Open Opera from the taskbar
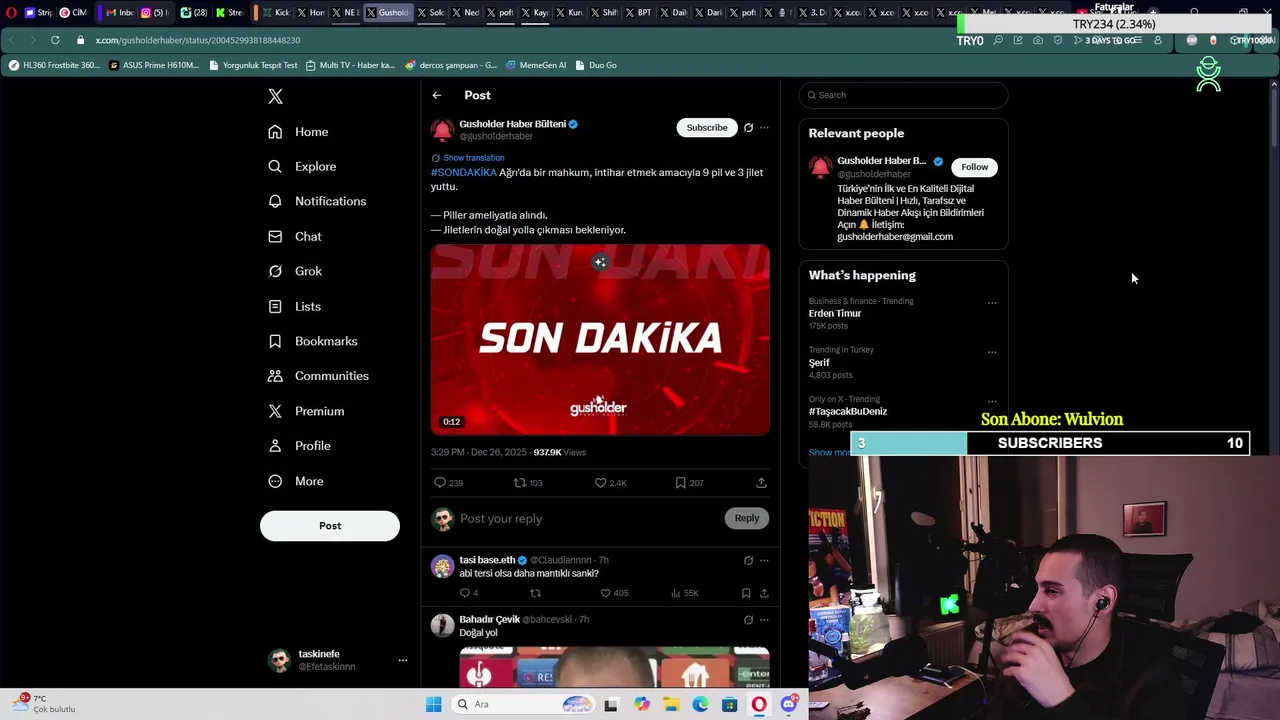This screenshot has height=720, width=1280. (x=759, y=705)
